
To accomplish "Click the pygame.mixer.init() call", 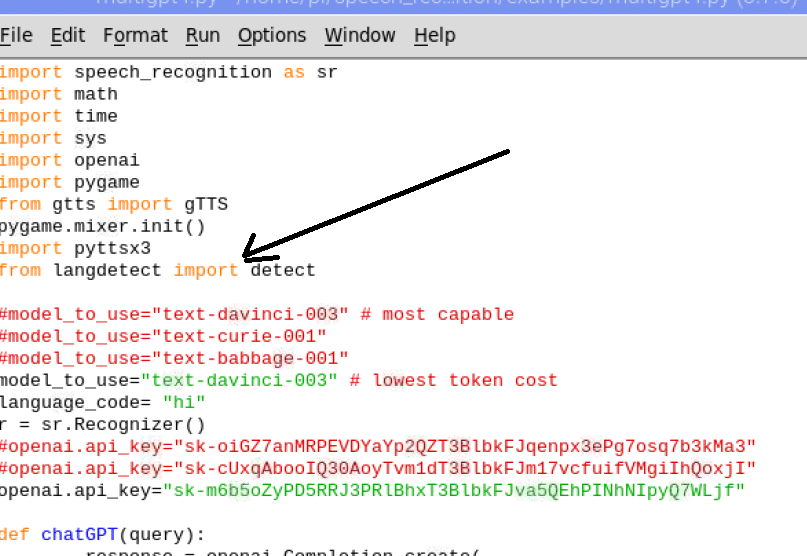I will pyautogui.click(x=102, y=226).
